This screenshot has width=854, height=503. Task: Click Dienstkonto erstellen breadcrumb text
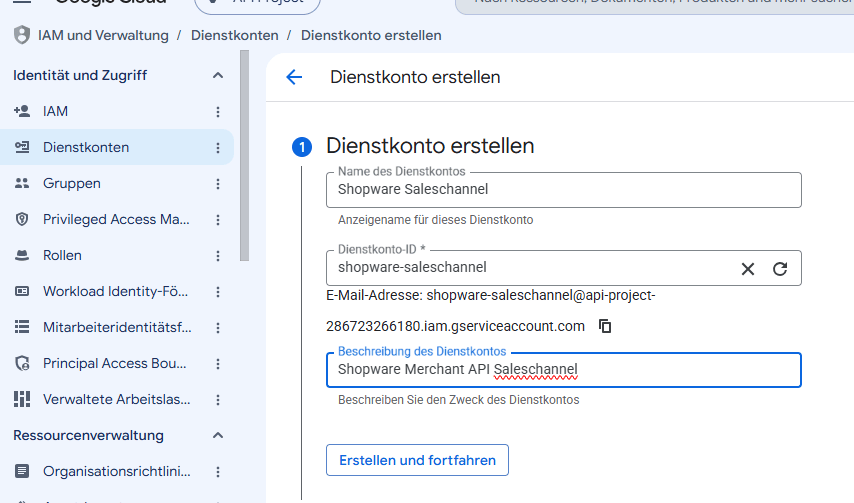coord(371,35)
